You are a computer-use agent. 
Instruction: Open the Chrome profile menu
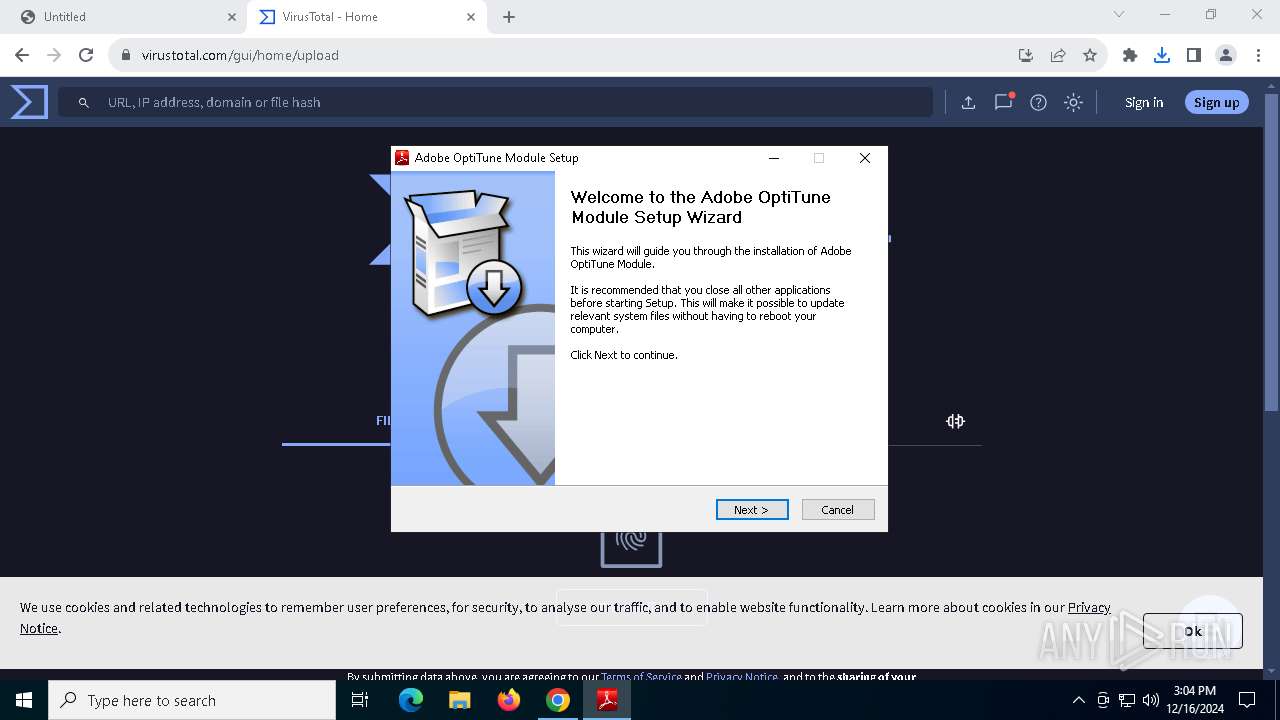pyautogui.click(x=1226, y=55)
